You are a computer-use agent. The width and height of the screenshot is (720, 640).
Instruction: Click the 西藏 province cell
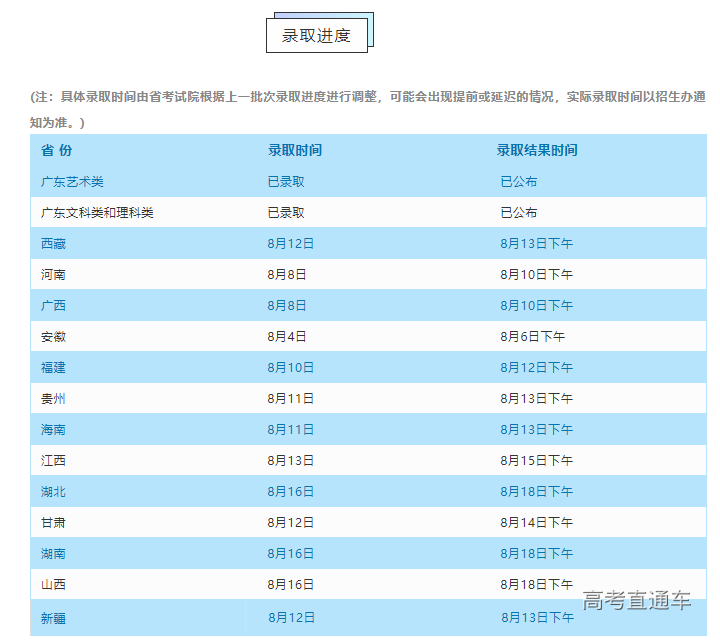point(54,243)
